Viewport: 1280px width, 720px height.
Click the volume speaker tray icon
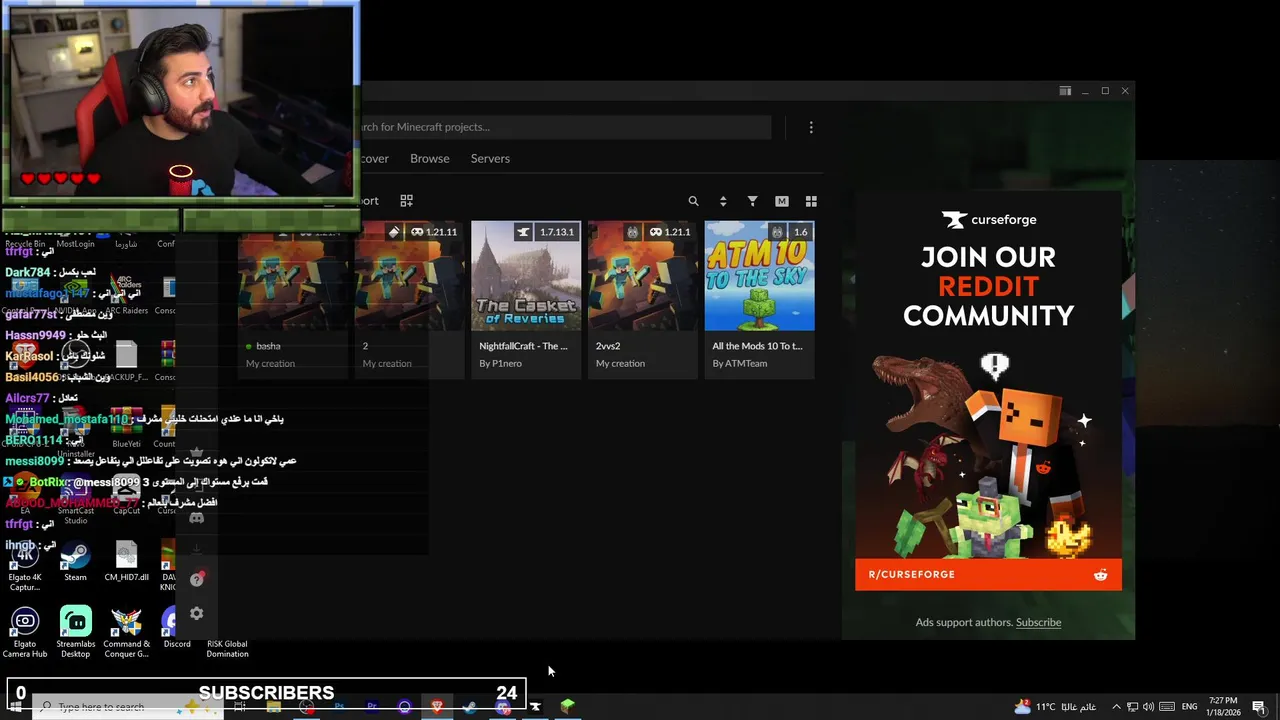pos(1148,707)
